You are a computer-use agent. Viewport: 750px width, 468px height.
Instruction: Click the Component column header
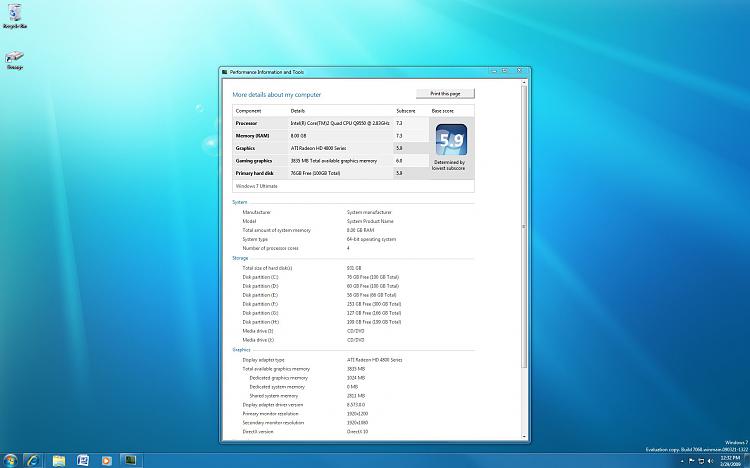click(248, 111)
